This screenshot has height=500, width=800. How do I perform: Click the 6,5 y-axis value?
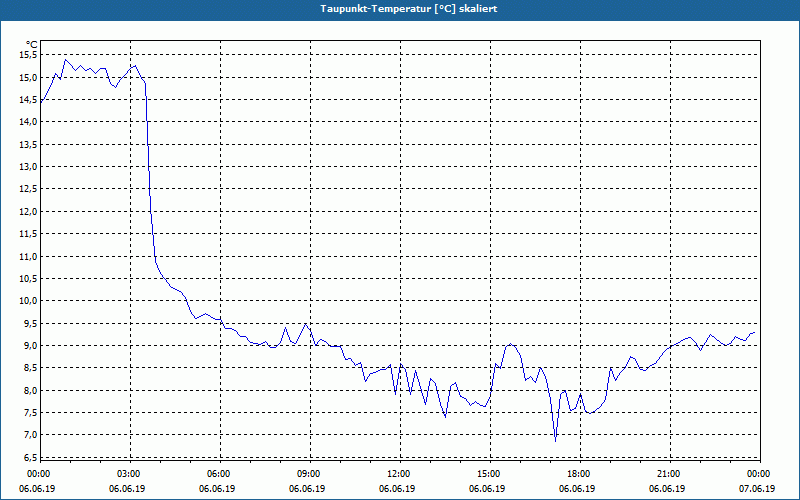pos(29,457)
